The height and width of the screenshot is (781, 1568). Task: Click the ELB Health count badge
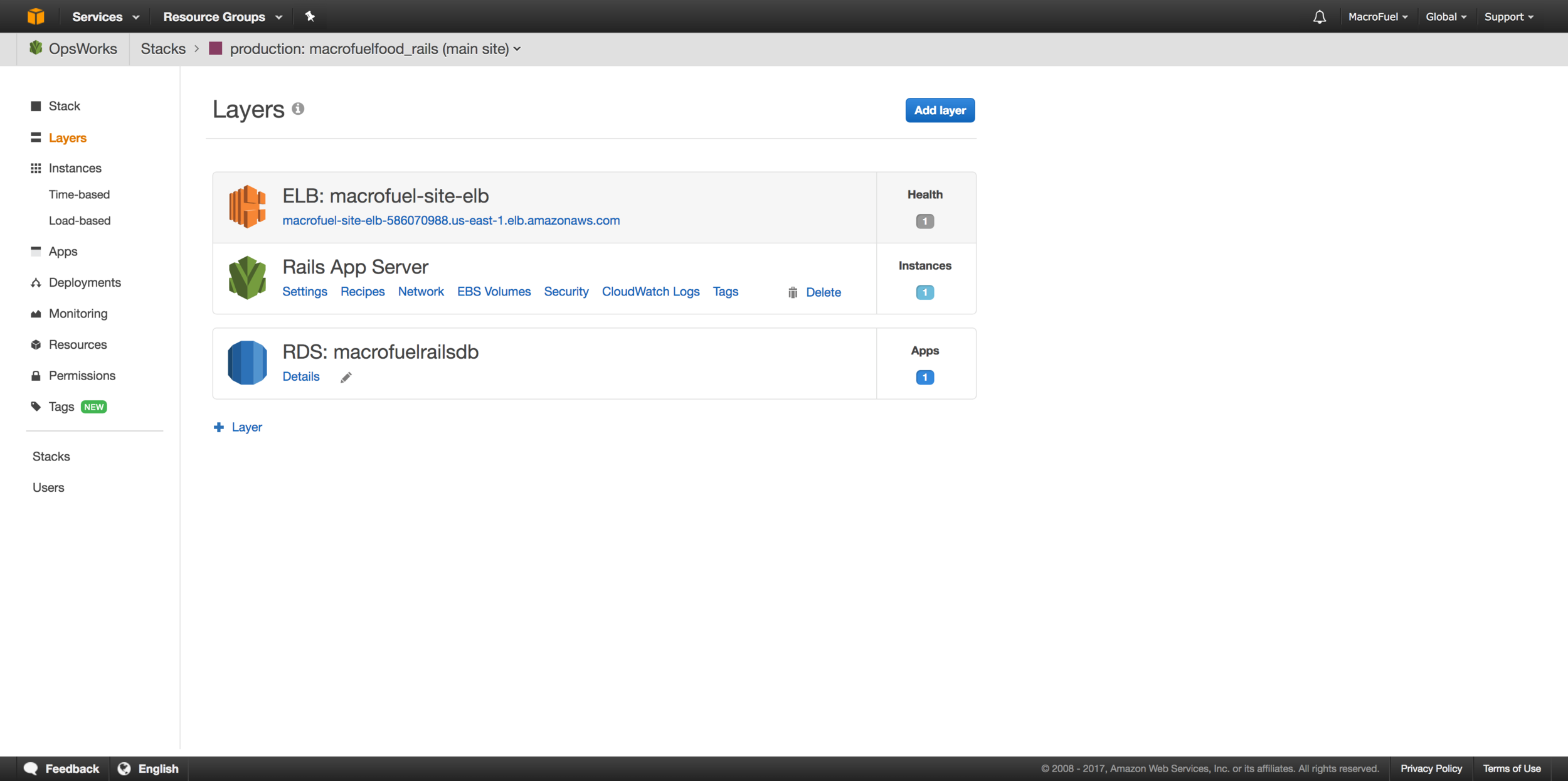click(x=924, y=221)
